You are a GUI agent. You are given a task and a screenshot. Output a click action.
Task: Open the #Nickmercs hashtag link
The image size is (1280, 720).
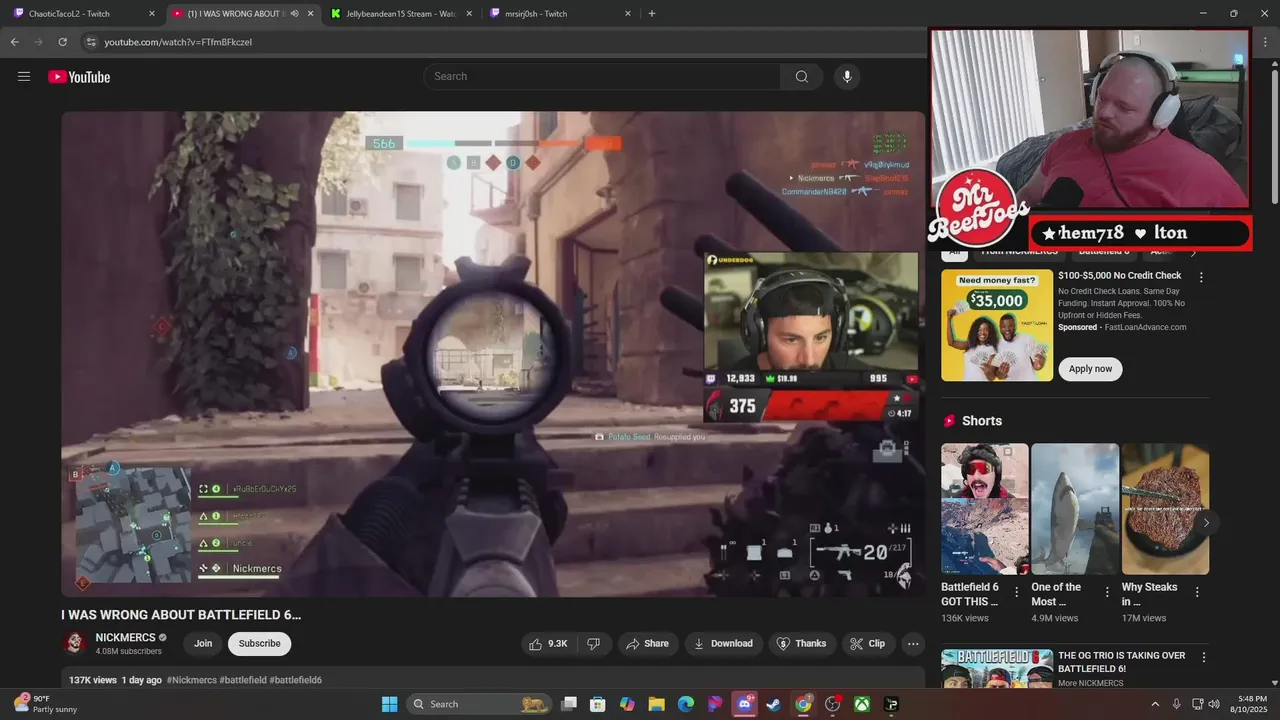click(192, 680)
